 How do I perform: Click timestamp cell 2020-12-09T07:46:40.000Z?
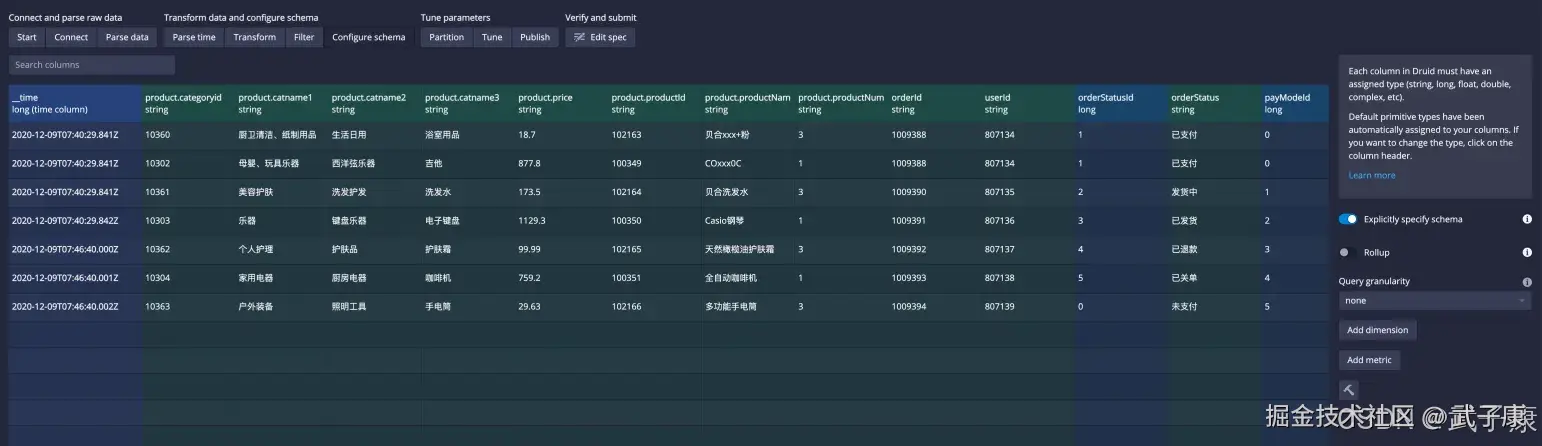75,249
